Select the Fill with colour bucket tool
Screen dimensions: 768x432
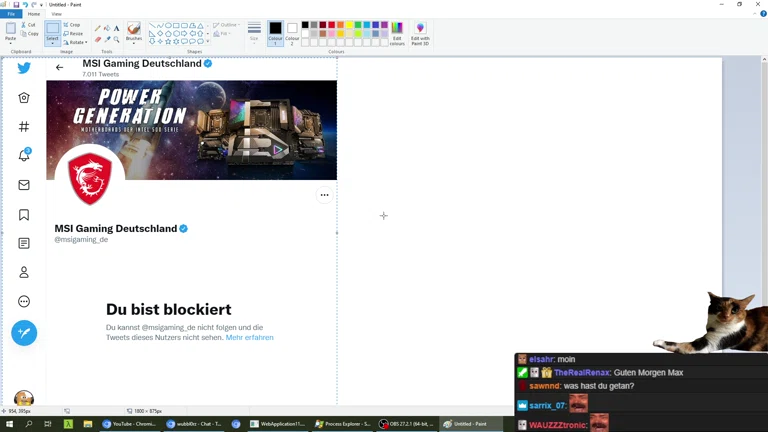(107, 28)
